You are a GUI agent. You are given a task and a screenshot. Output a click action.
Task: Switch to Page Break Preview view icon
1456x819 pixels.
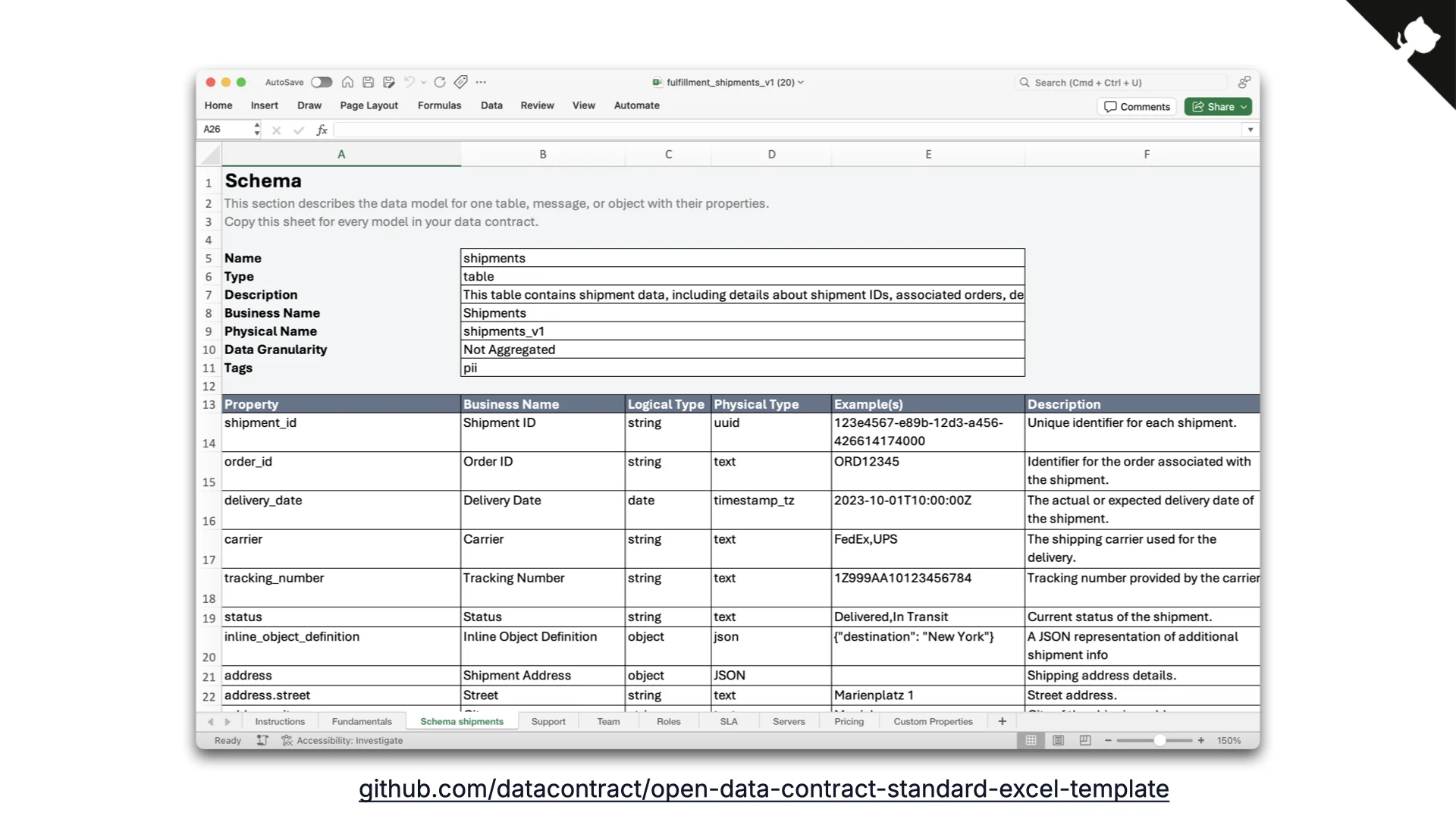pos(1085,741)
